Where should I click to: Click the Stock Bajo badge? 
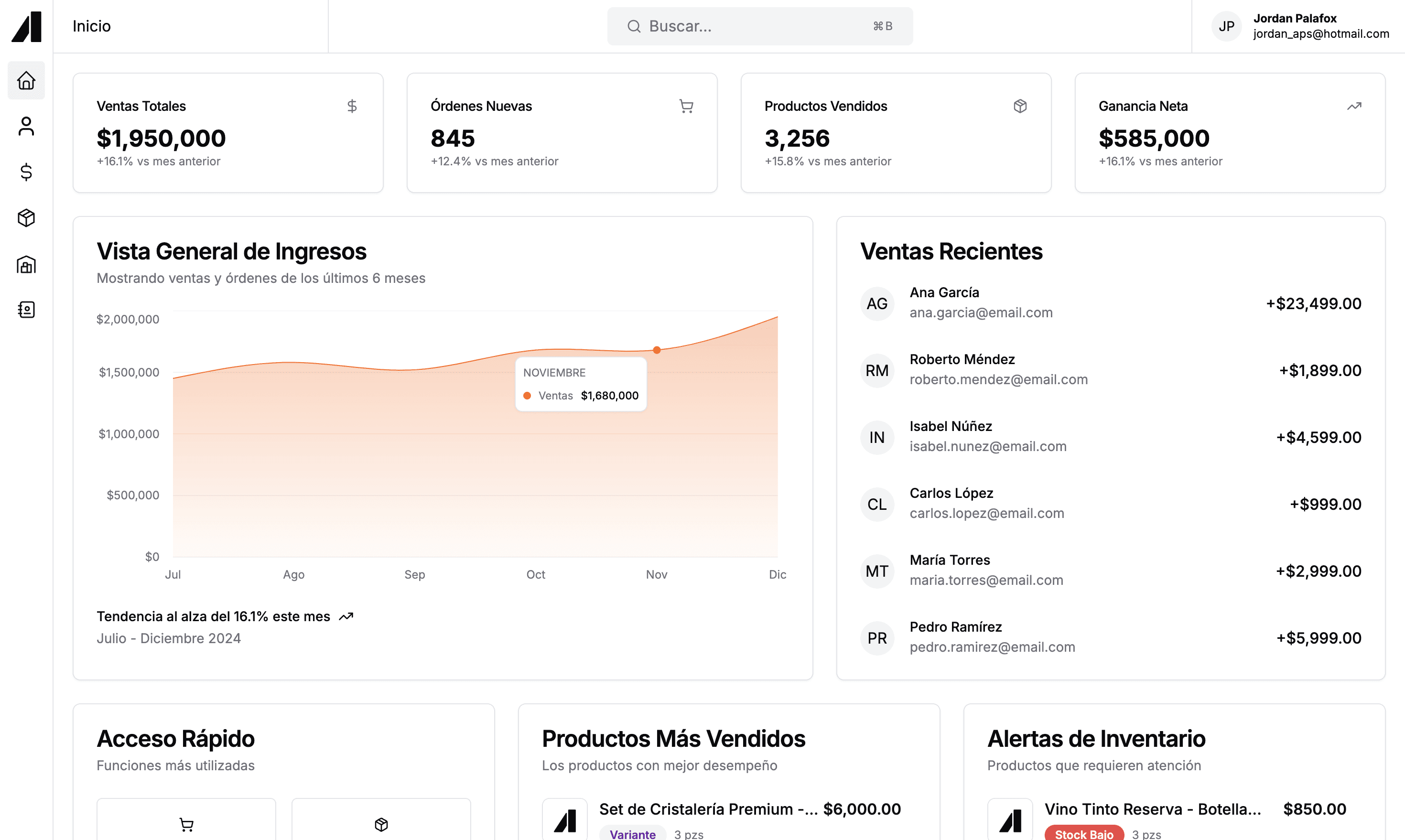coord(1084,833)
